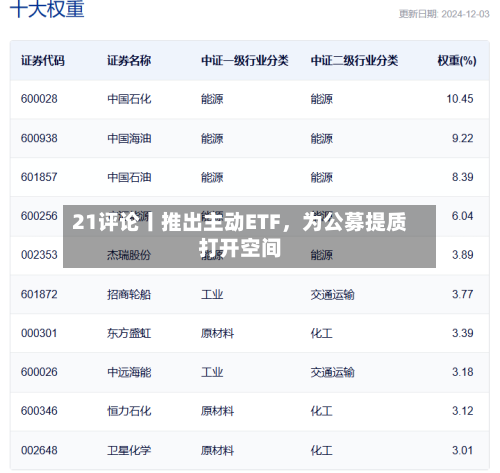The height and width of the screenshot is (473, 500).
Task: Click the weight value 3.39
Action: 462,333
